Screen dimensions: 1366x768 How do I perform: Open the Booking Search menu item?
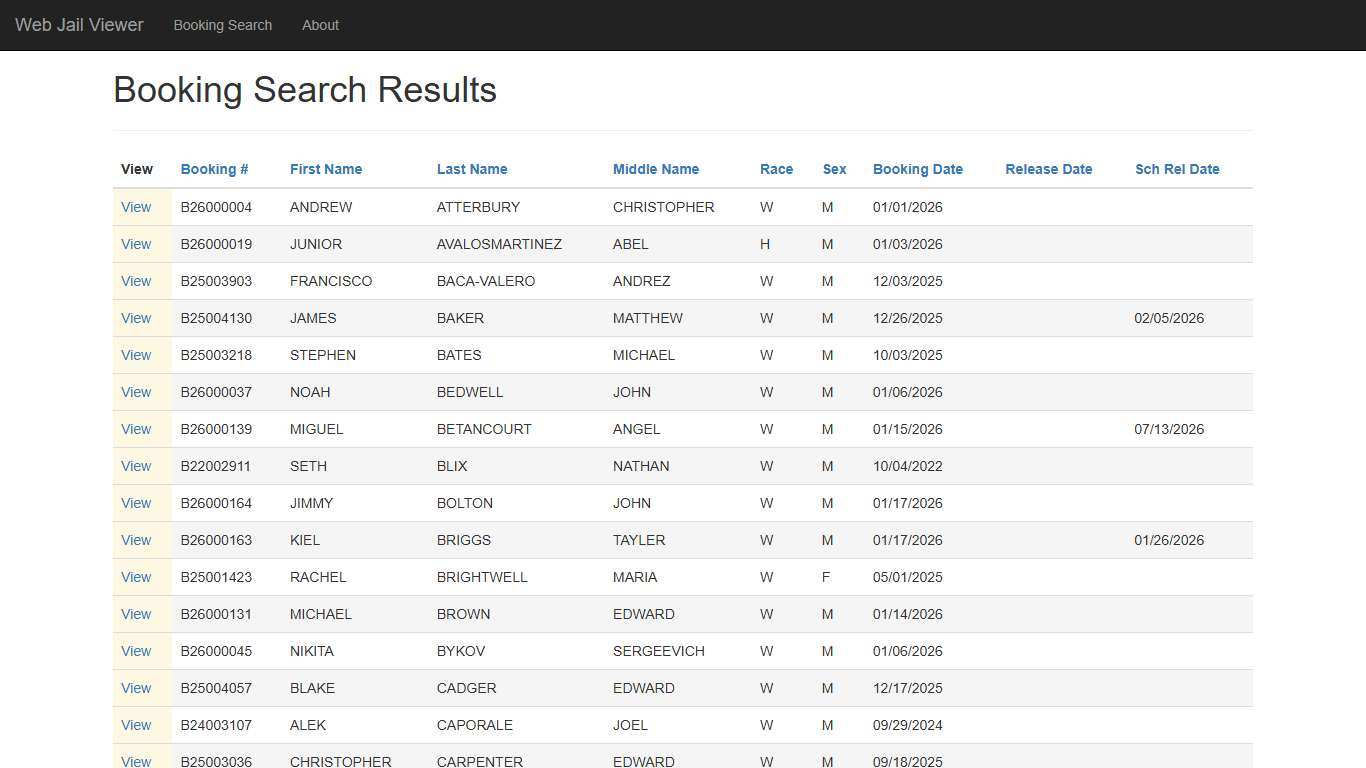(222, 25)
